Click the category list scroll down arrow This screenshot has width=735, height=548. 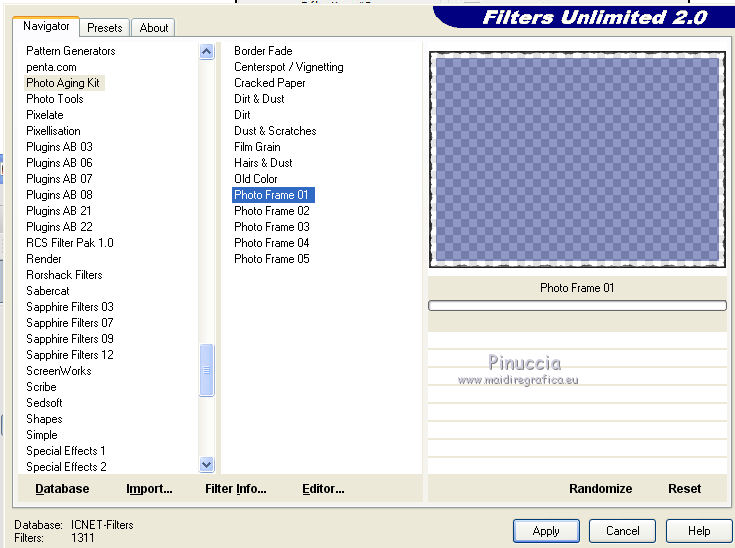[206, 465]
